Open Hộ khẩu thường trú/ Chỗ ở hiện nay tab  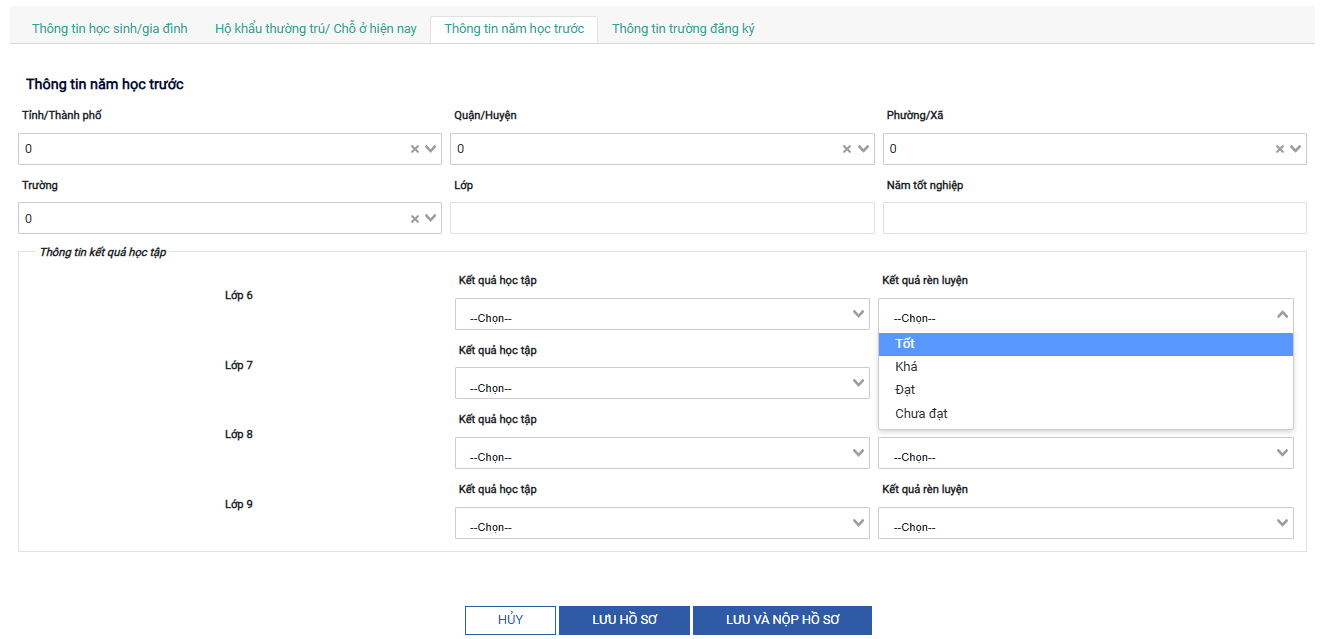tap(316, 29)
